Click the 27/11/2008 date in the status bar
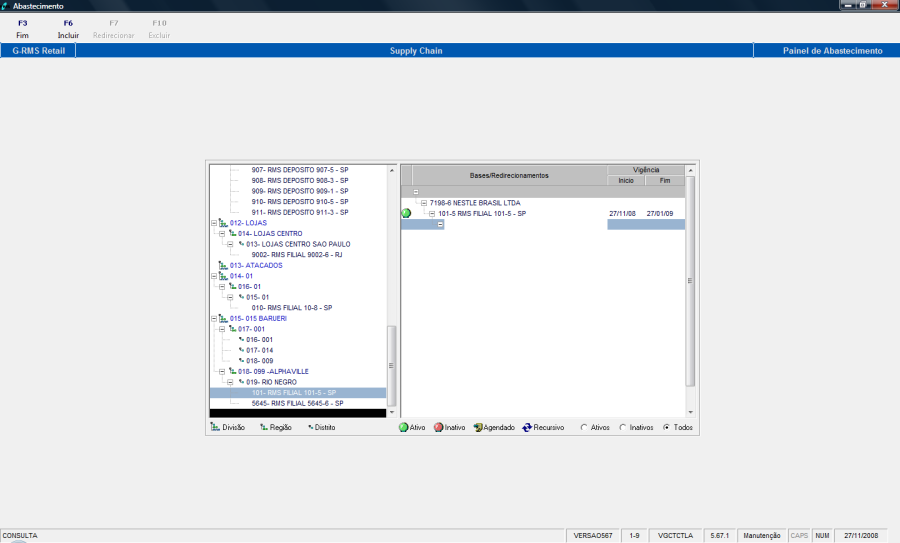 pos(861,536)
